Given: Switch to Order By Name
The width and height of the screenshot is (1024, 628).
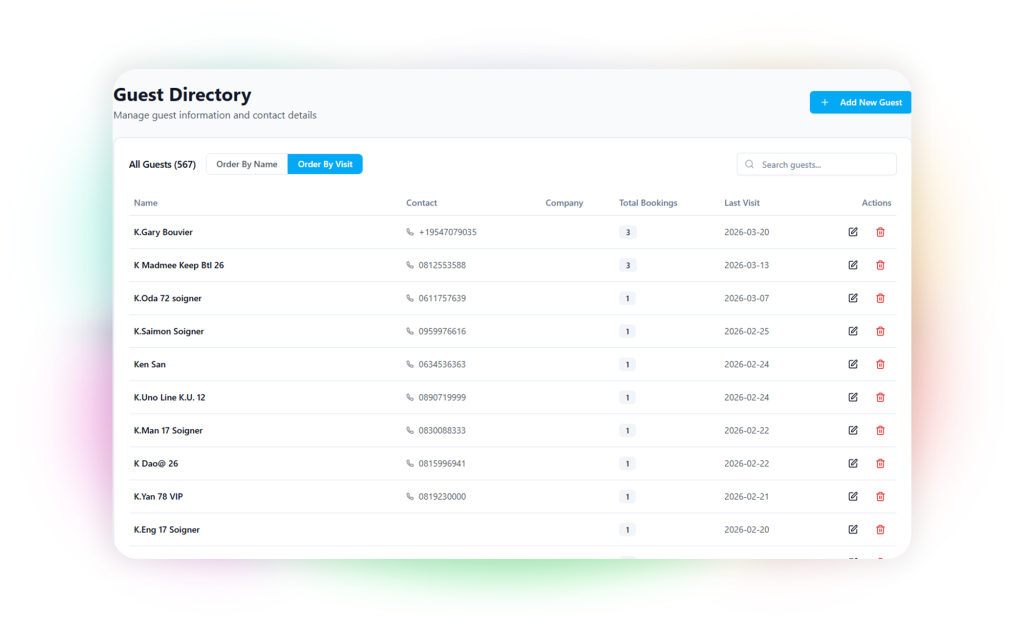Looking at the screenshot, I should coord(247,164).
